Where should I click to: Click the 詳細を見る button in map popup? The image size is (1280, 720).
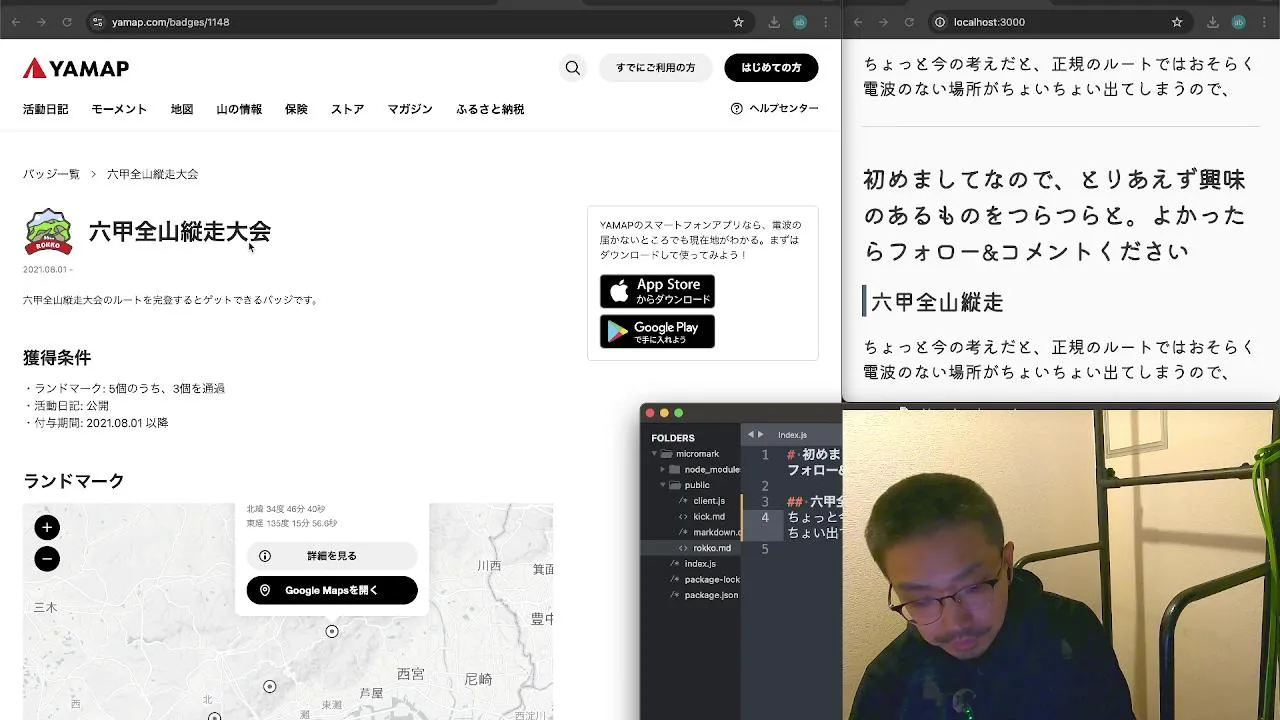pyautogui.click(x=332, y=556)
